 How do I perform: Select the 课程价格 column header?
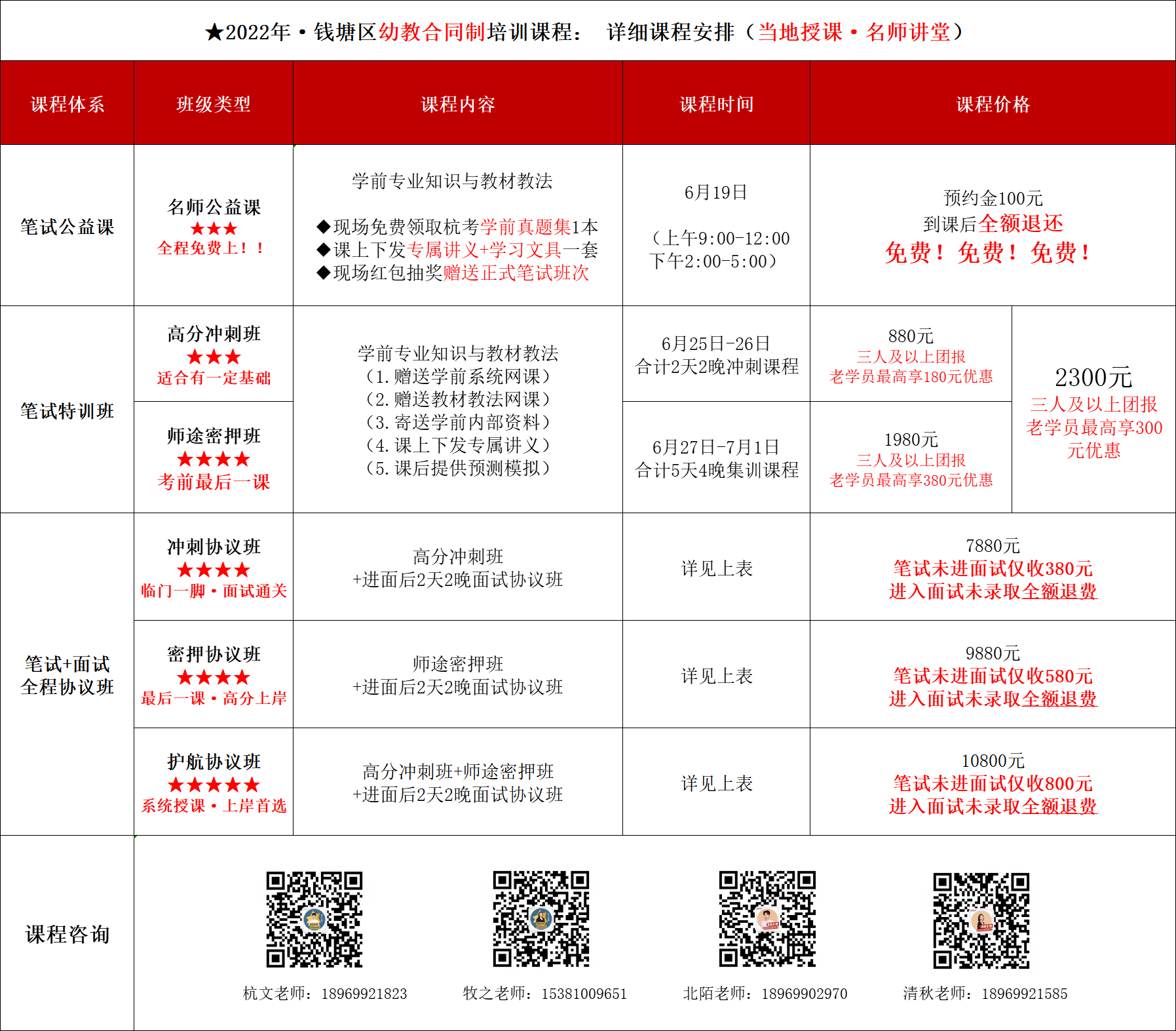[993, 104]
